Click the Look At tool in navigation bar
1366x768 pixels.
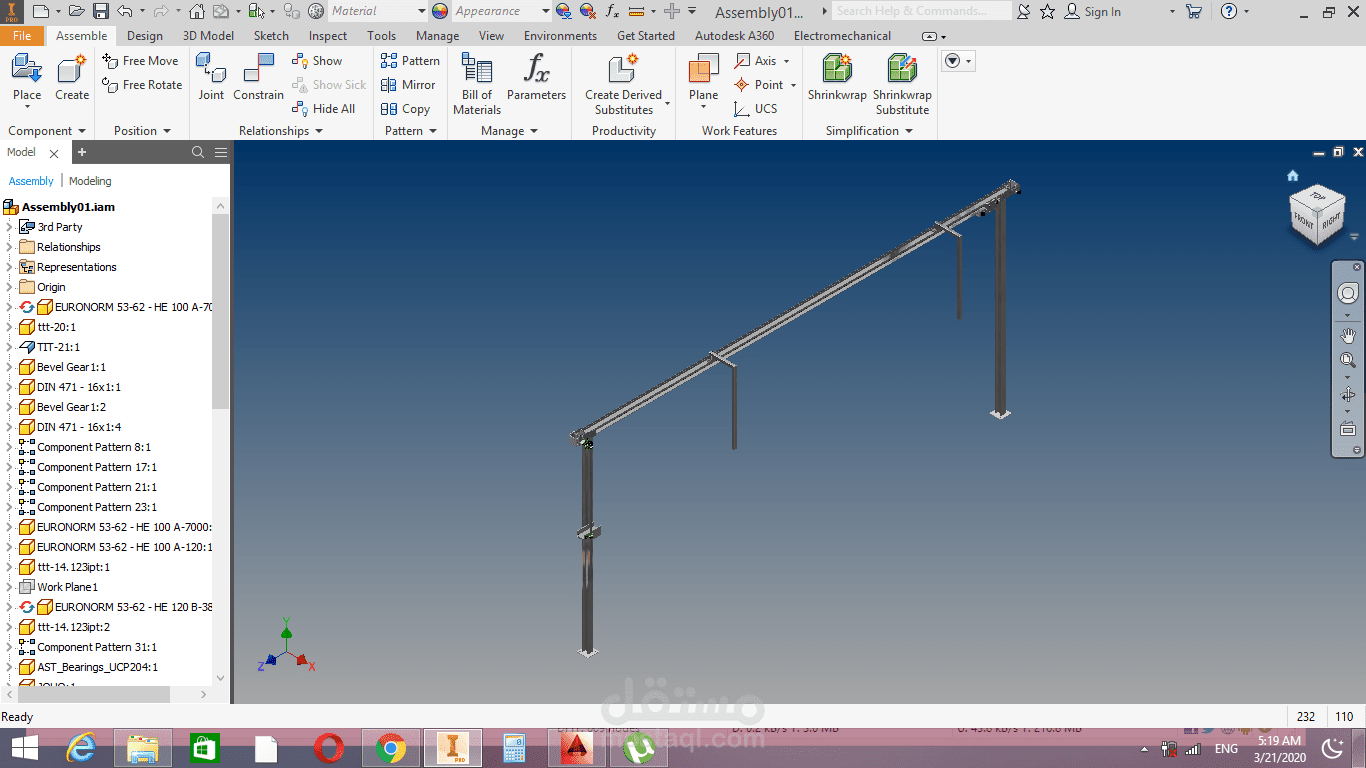click(x=1348, y=429)
